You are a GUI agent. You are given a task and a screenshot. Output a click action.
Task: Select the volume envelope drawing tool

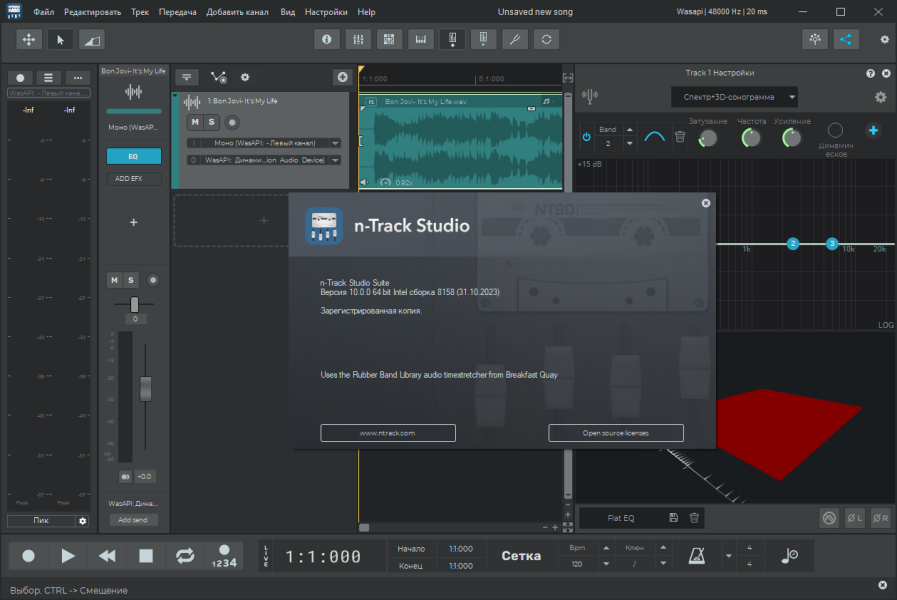coord(92,39)
